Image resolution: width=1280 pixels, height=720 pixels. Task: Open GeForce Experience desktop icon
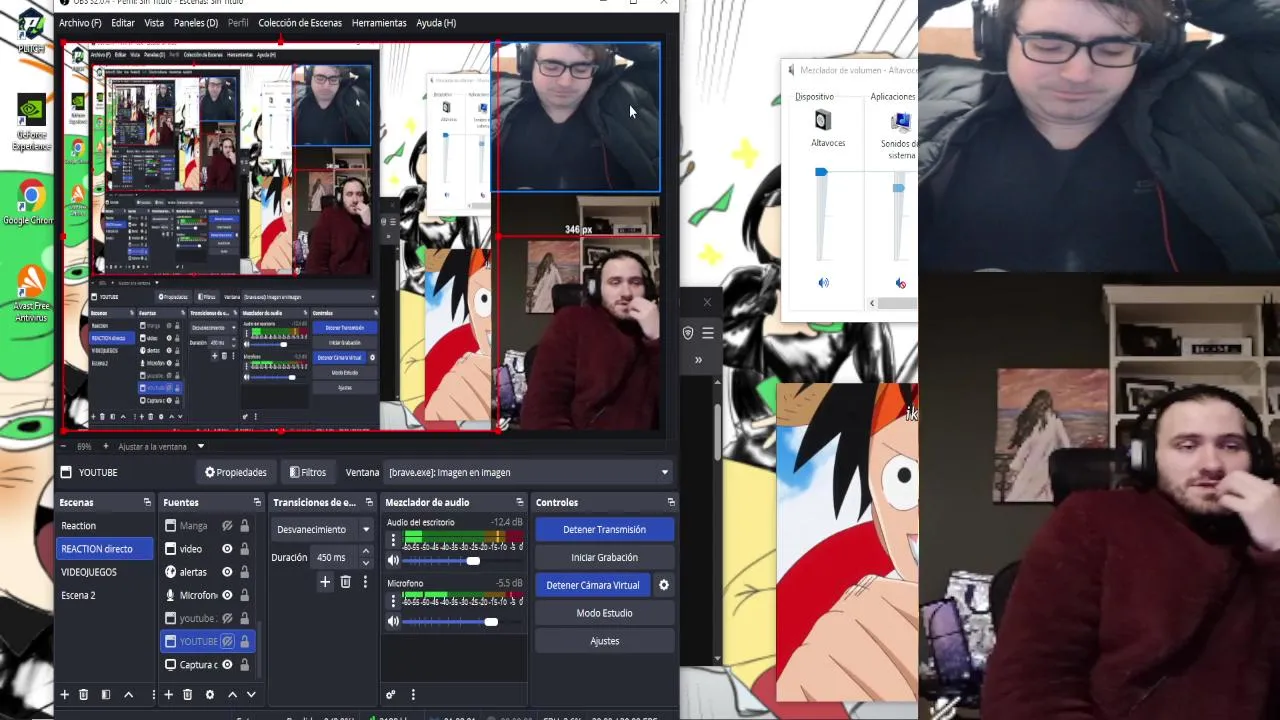pos(30,122)
